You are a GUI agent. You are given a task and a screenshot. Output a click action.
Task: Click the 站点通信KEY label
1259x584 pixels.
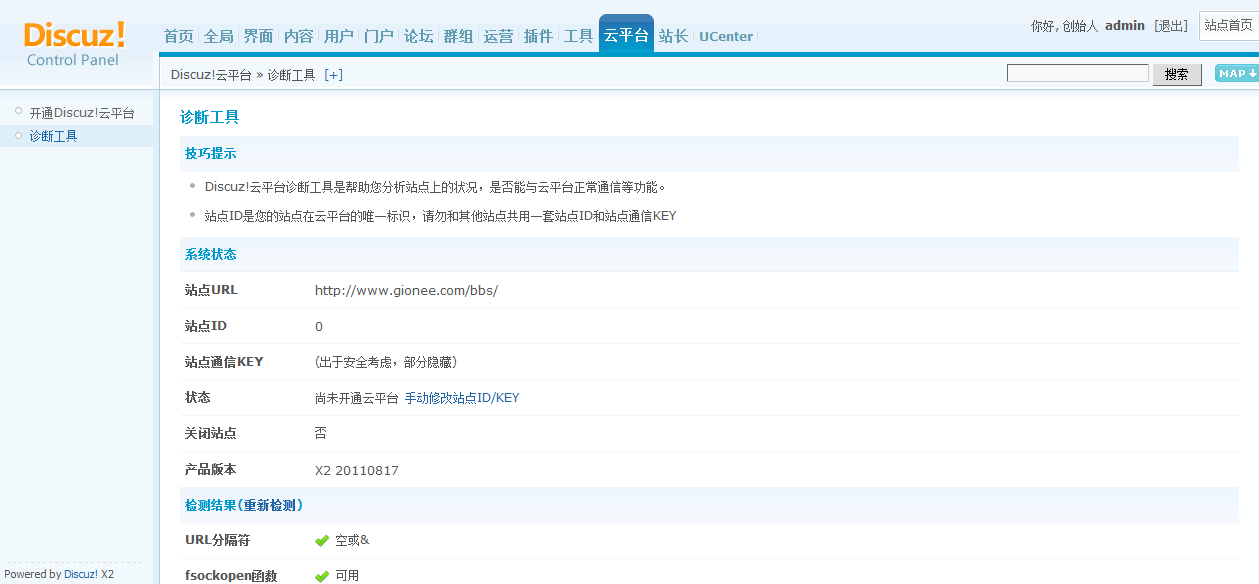coord(224,362)
